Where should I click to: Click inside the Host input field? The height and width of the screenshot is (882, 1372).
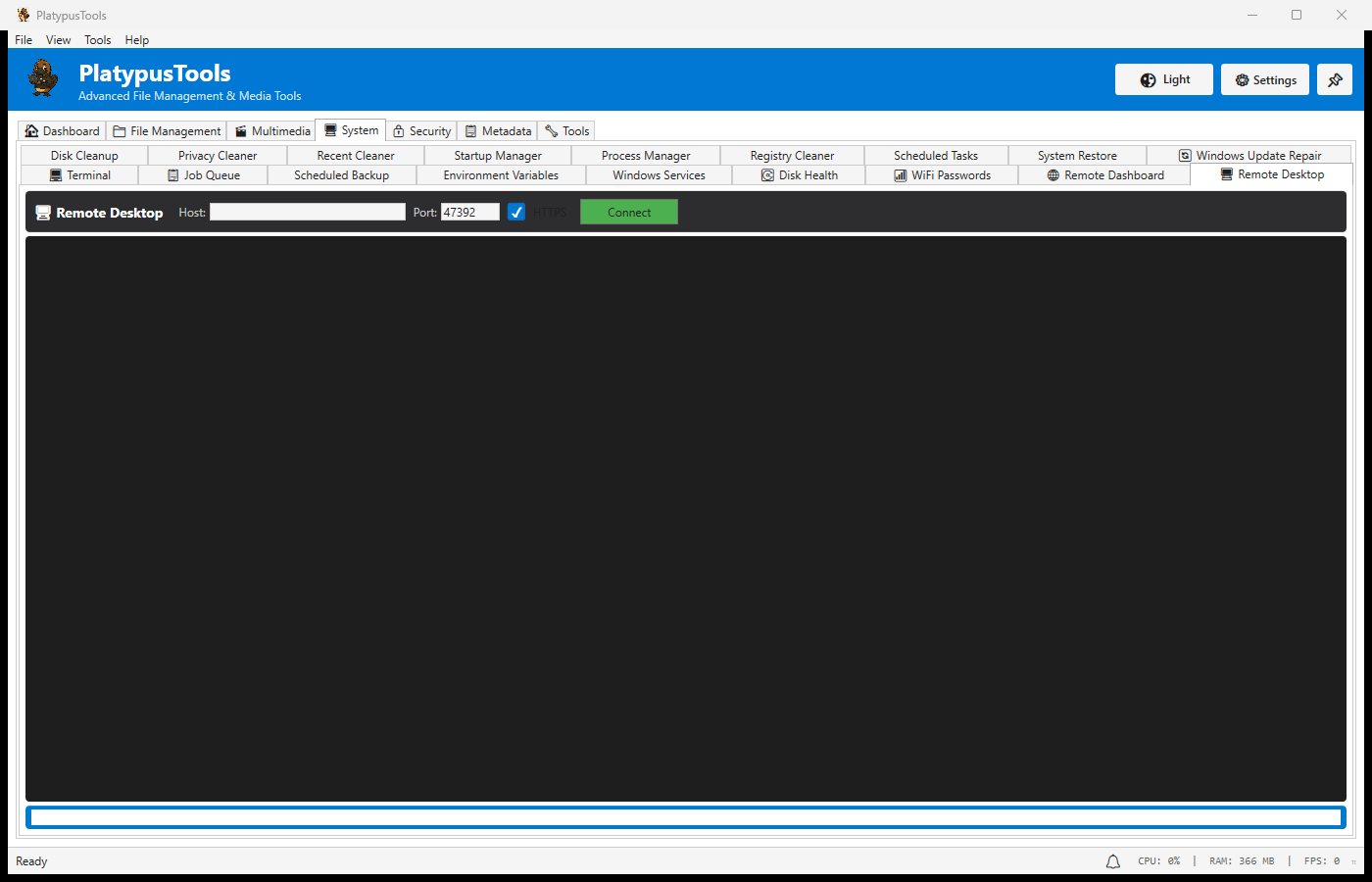[307, 212]
